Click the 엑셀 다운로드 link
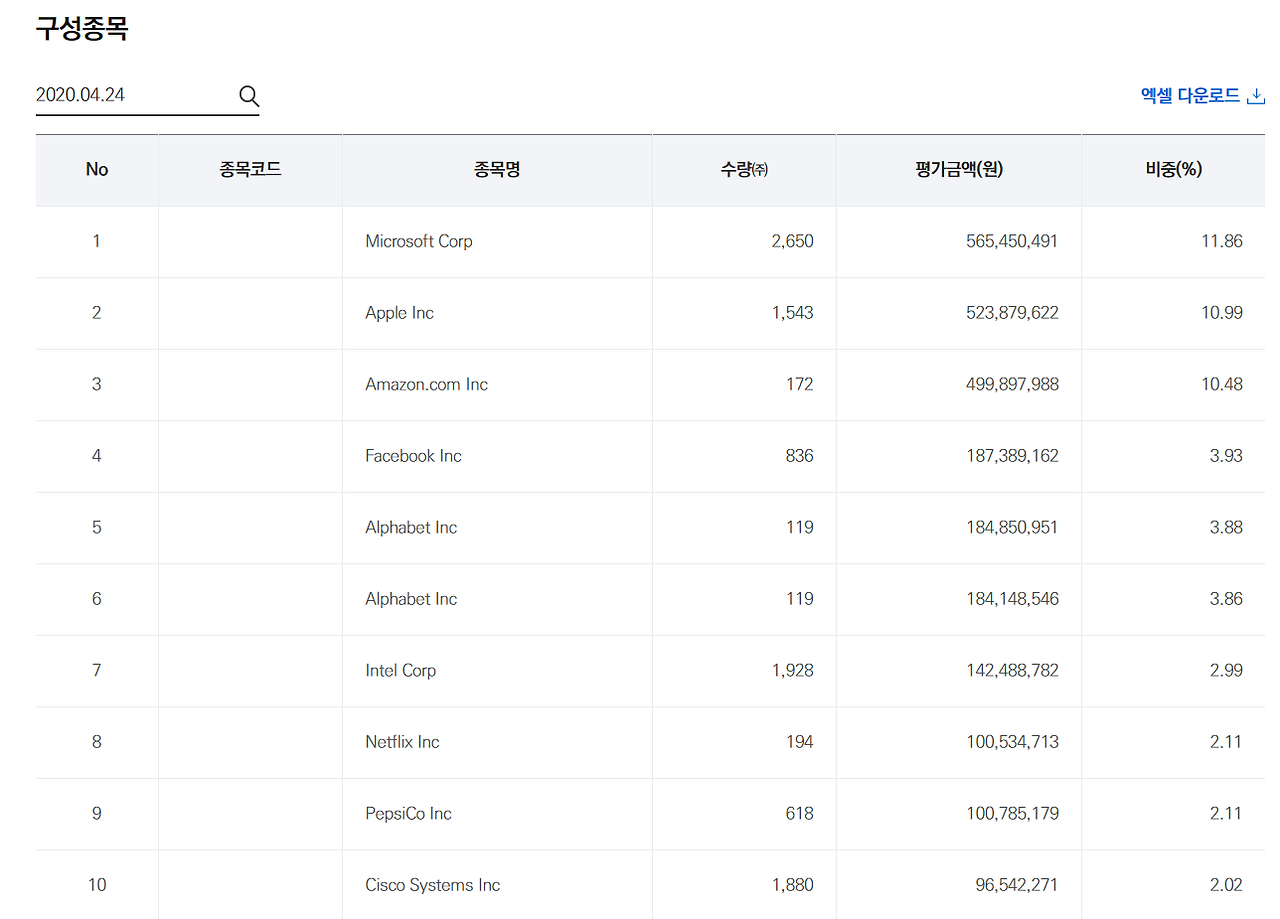 (x=1203, y=96)
